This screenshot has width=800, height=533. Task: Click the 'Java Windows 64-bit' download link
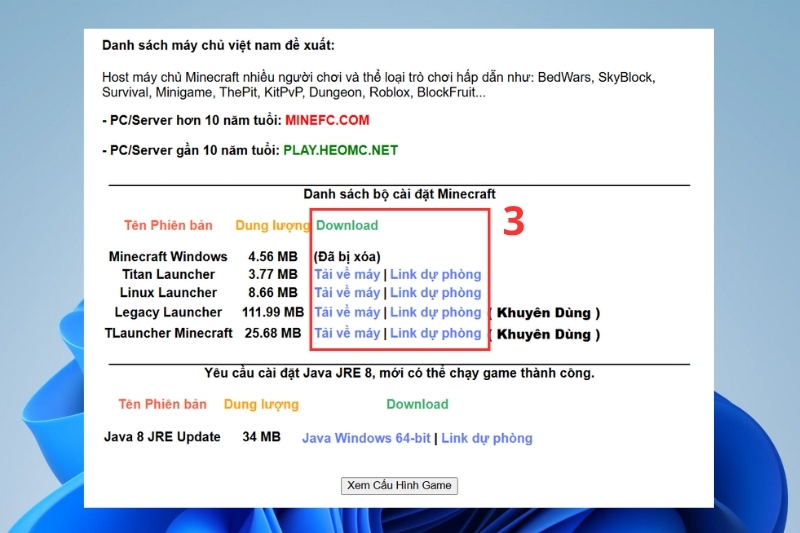click(x=366, y=438)
